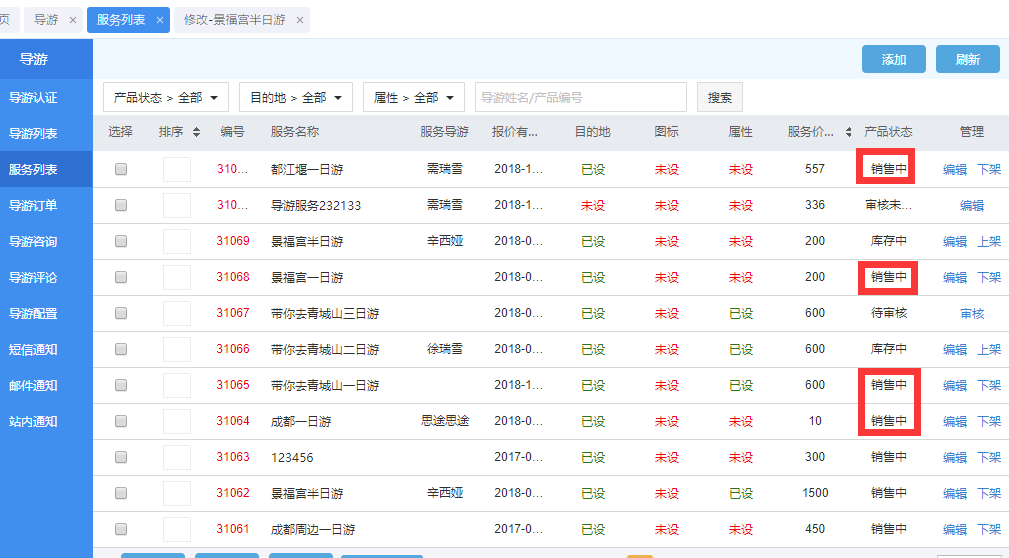Go to 导游评论 in sidebar
The height and width of the screenshot is (558, 1009).
click(33, 278)
